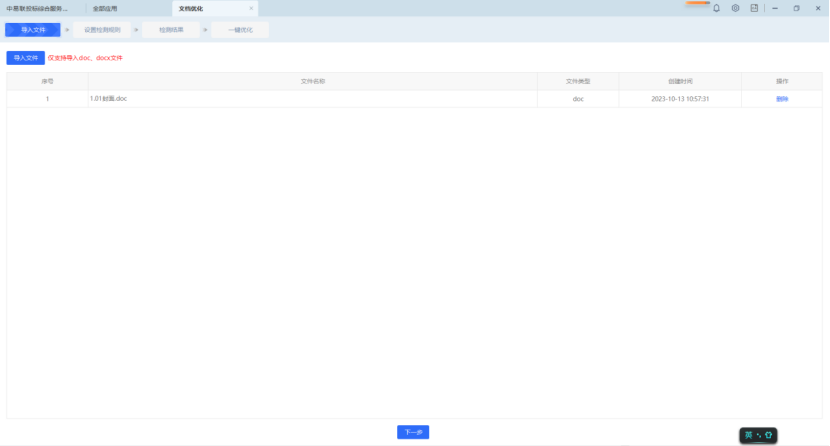The height and width of the screenshot is (446, 830).
Task: Minimize the application window
Action: 777,8
